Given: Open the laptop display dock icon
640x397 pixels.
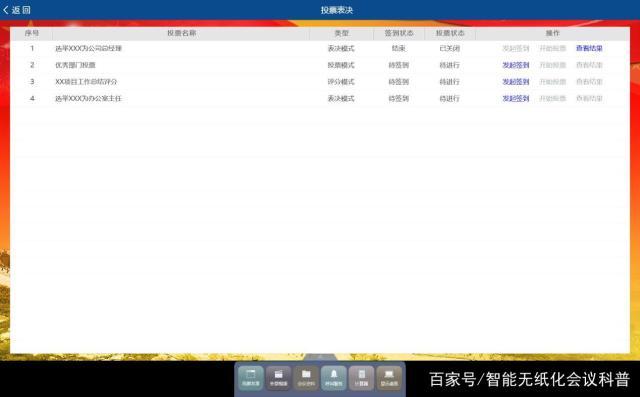Looking at the screenshot, I should 389,378.
